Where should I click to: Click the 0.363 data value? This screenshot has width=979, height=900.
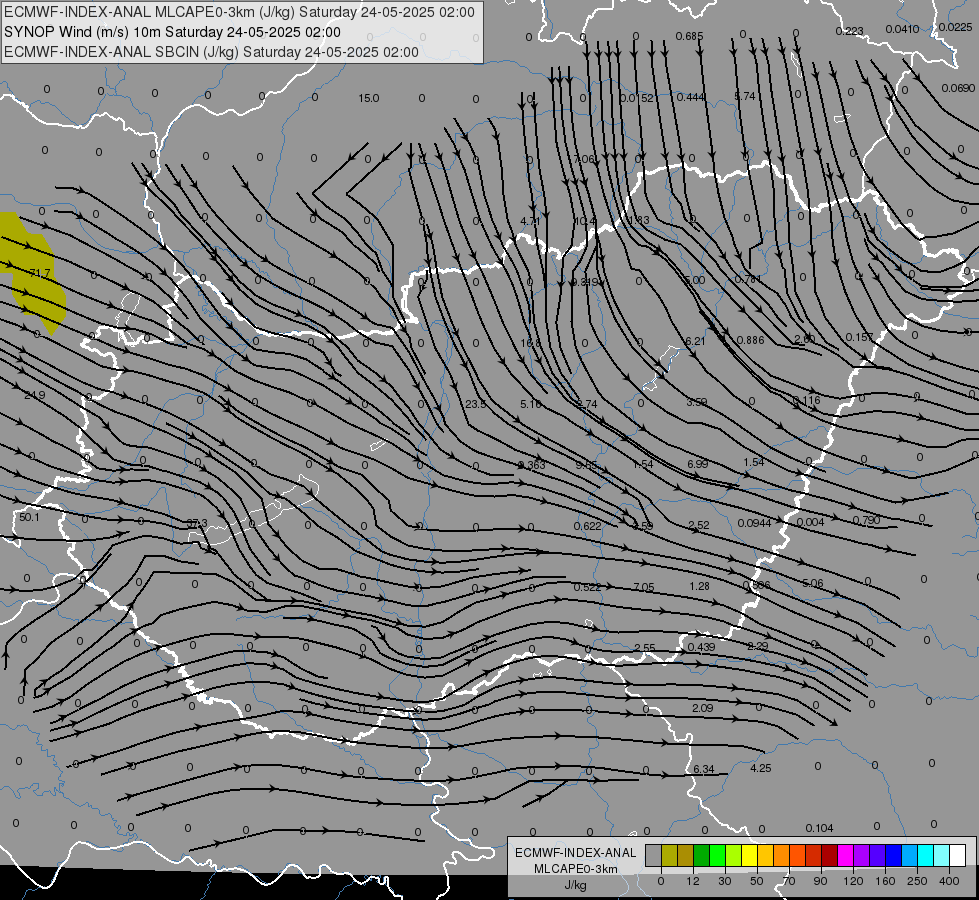[x=531, y=465]
